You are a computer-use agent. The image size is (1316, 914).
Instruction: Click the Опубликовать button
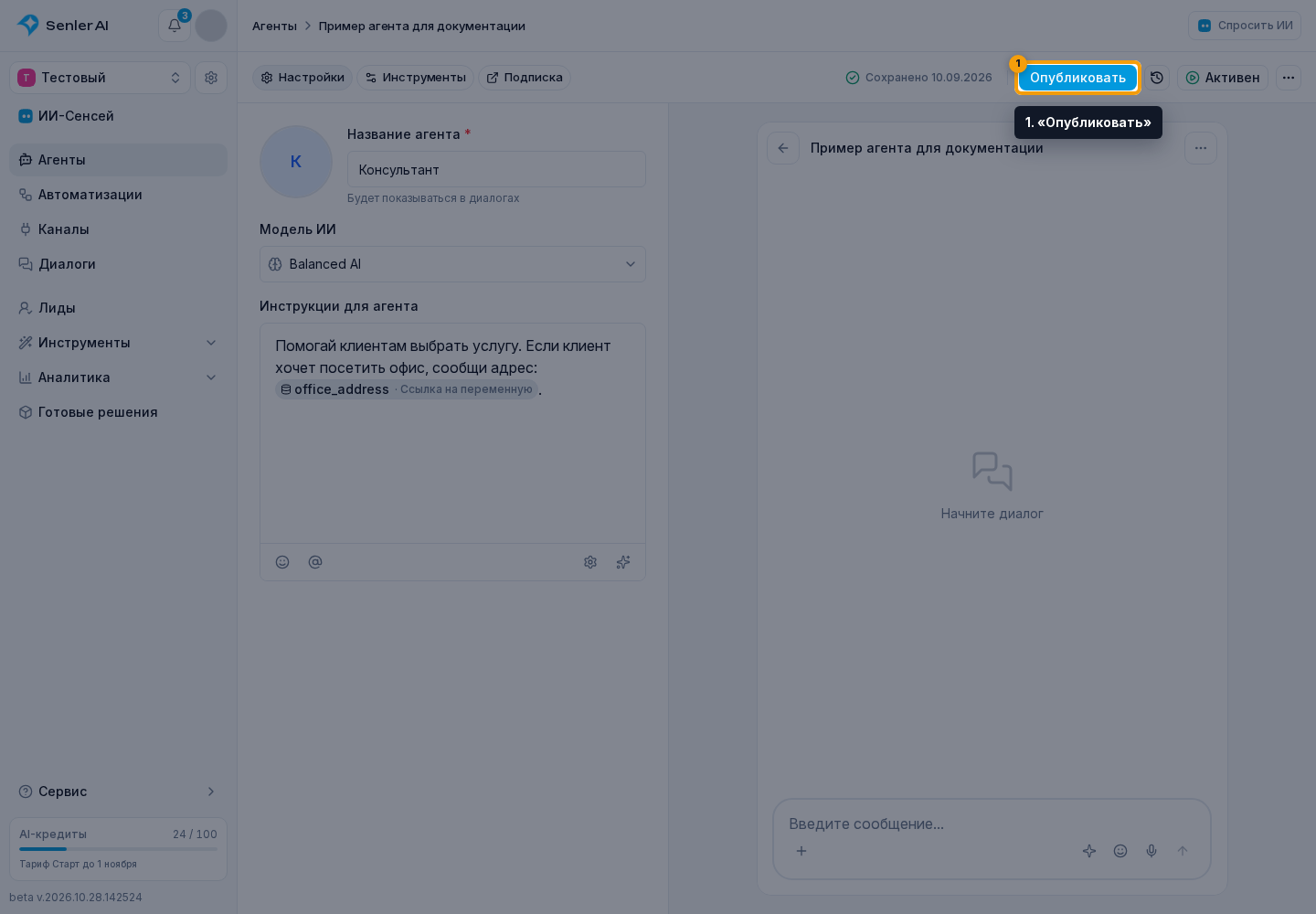[1077, 78]
